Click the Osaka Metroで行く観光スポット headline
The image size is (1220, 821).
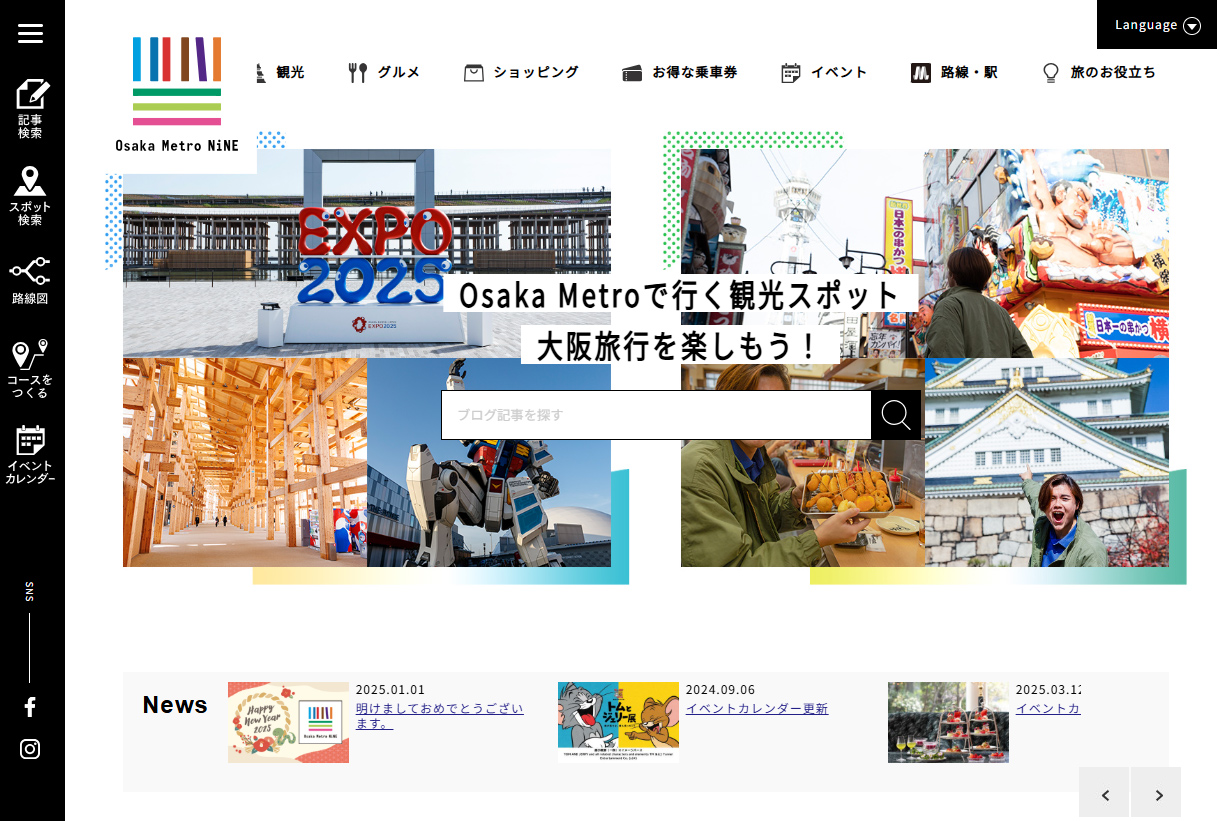(680, 295)
